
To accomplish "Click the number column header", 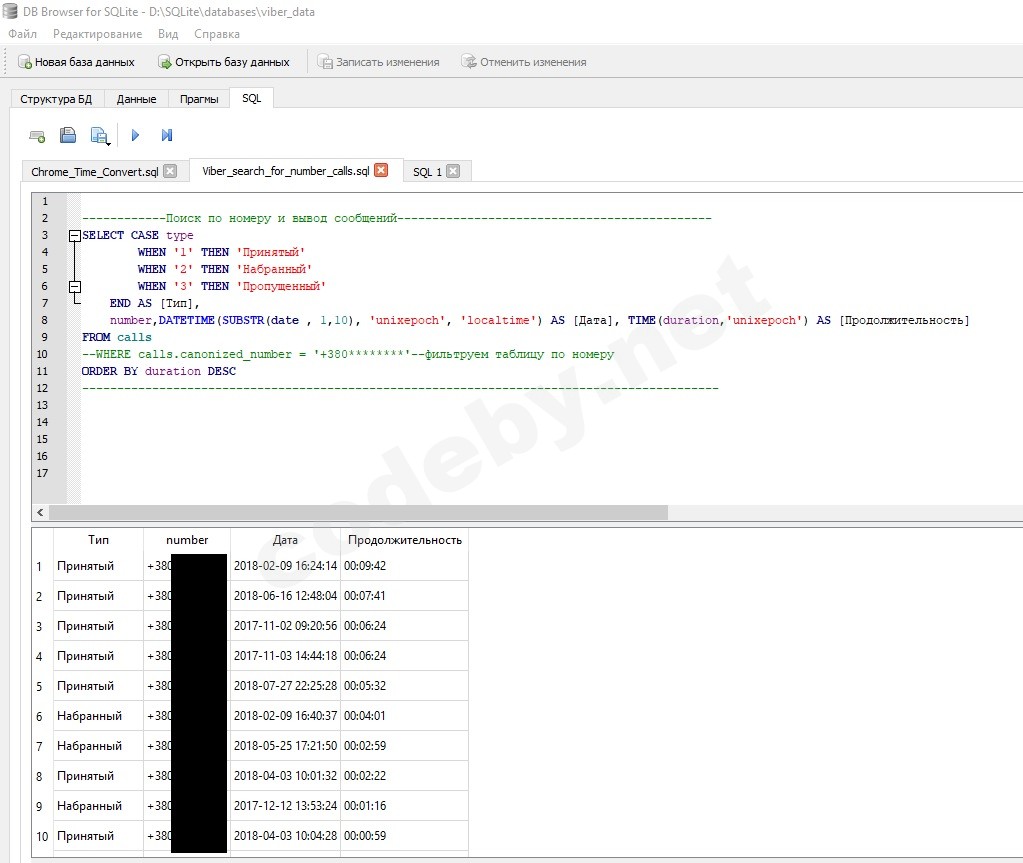I will (187, 540).
